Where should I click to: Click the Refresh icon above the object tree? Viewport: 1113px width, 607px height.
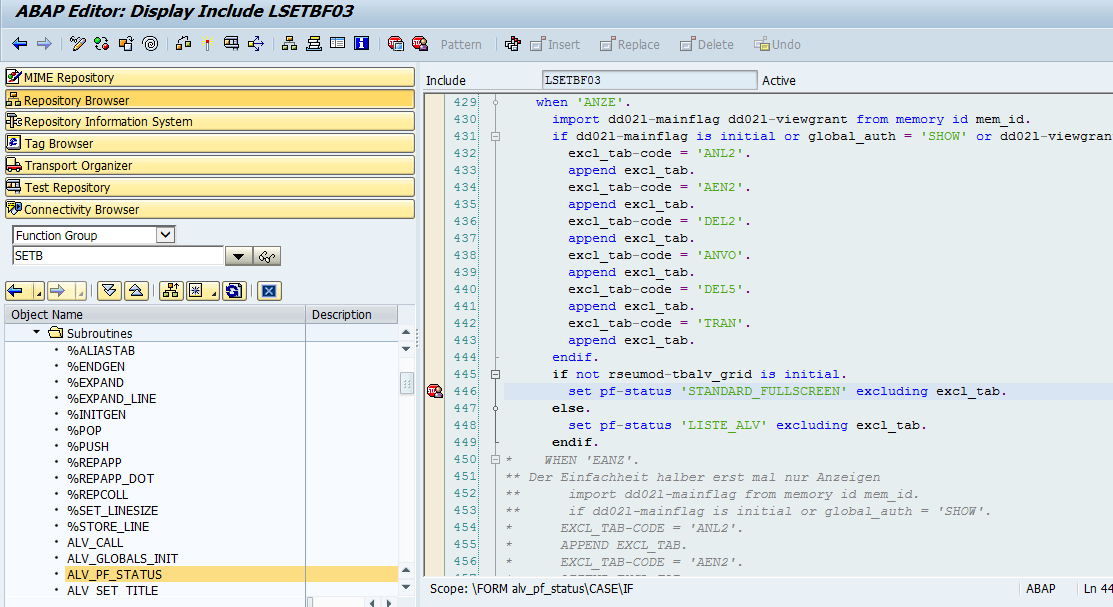(x=234, y=291)
